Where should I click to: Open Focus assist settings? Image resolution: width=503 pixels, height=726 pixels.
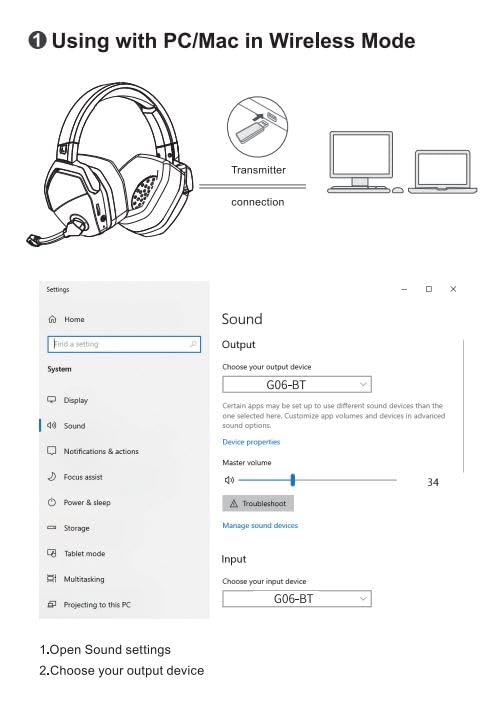coord(83,476)
